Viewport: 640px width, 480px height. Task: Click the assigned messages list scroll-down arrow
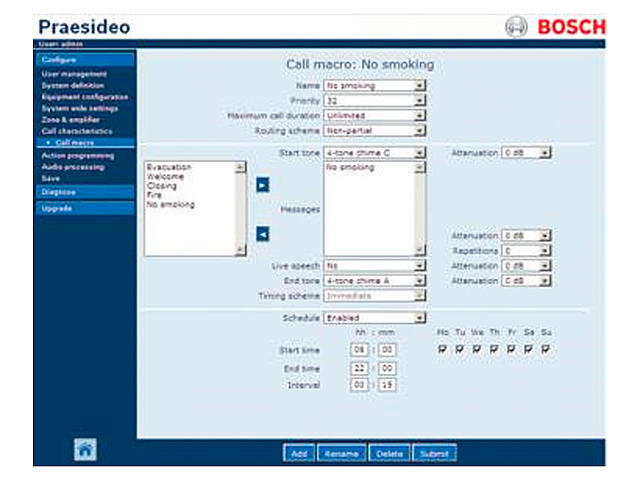click(x=420, y=250)
